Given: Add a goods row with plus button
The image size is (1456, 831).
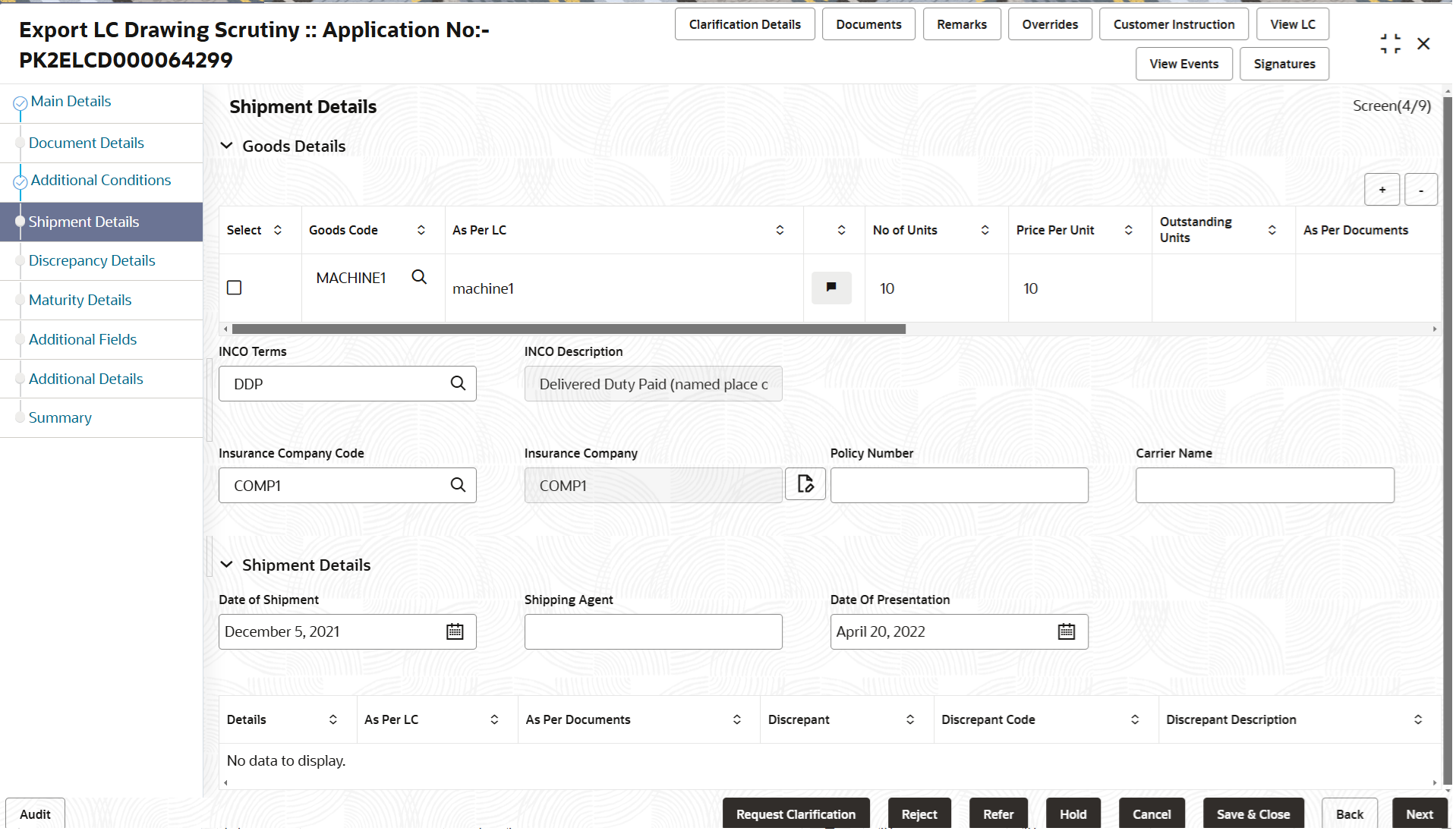Looking at the screenshot, I should coord(1382,190).
